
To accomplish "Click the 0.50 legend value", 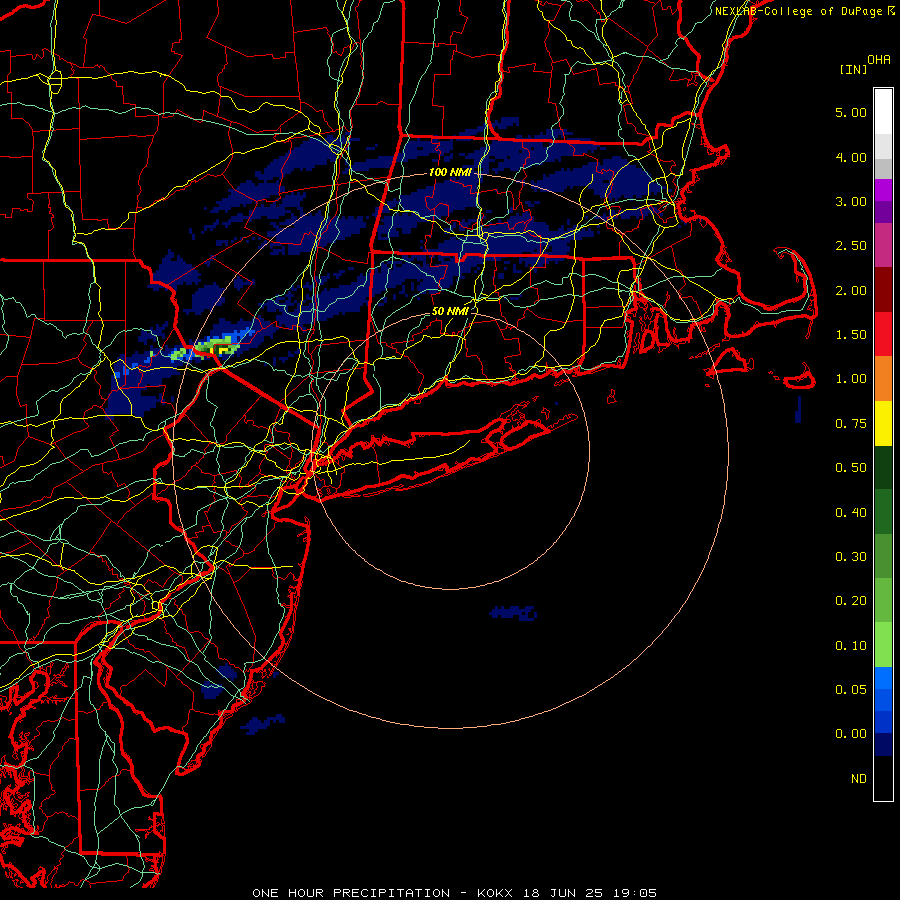I will pos(851,468).
